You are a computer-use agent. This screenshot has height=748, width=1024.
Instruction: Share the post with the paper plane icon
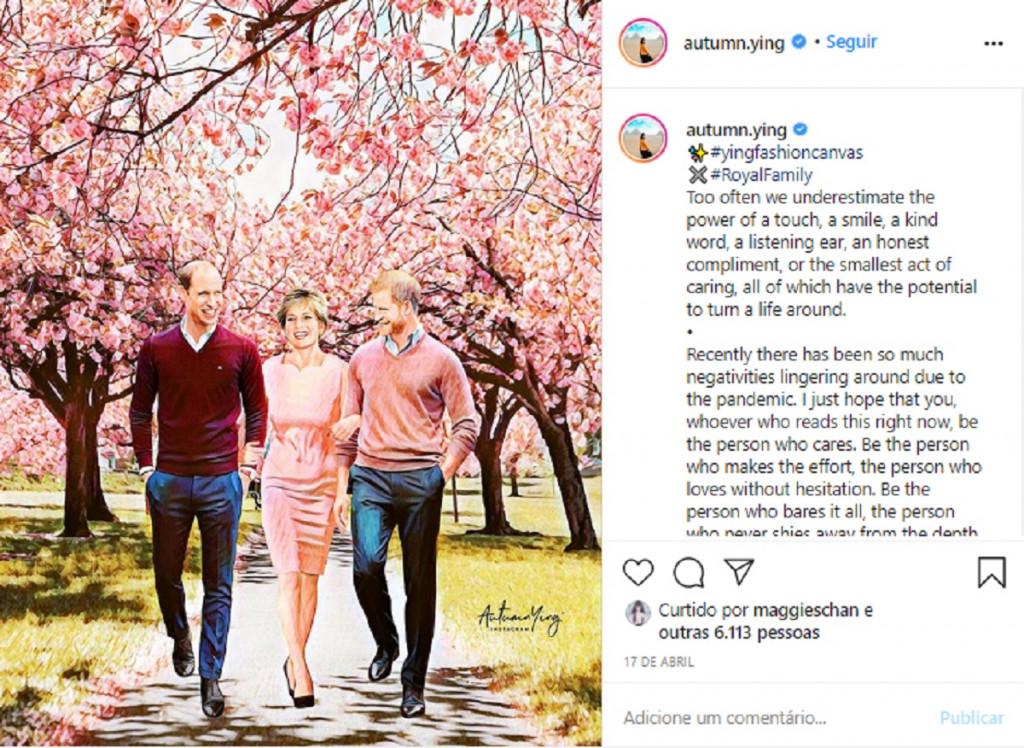coord(739,572)
